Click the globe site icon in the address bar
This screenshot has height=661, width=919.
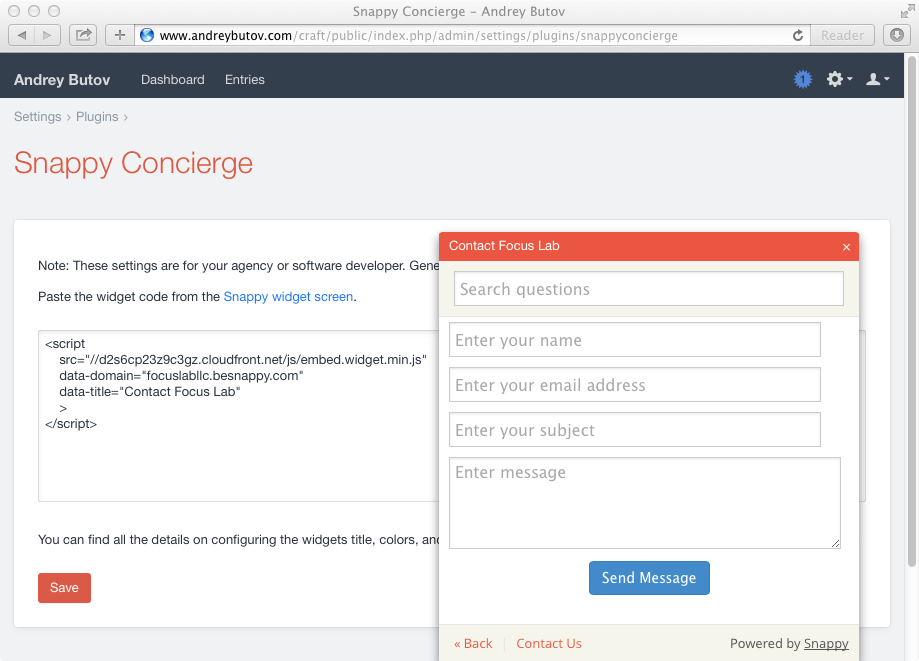[147, 35]
